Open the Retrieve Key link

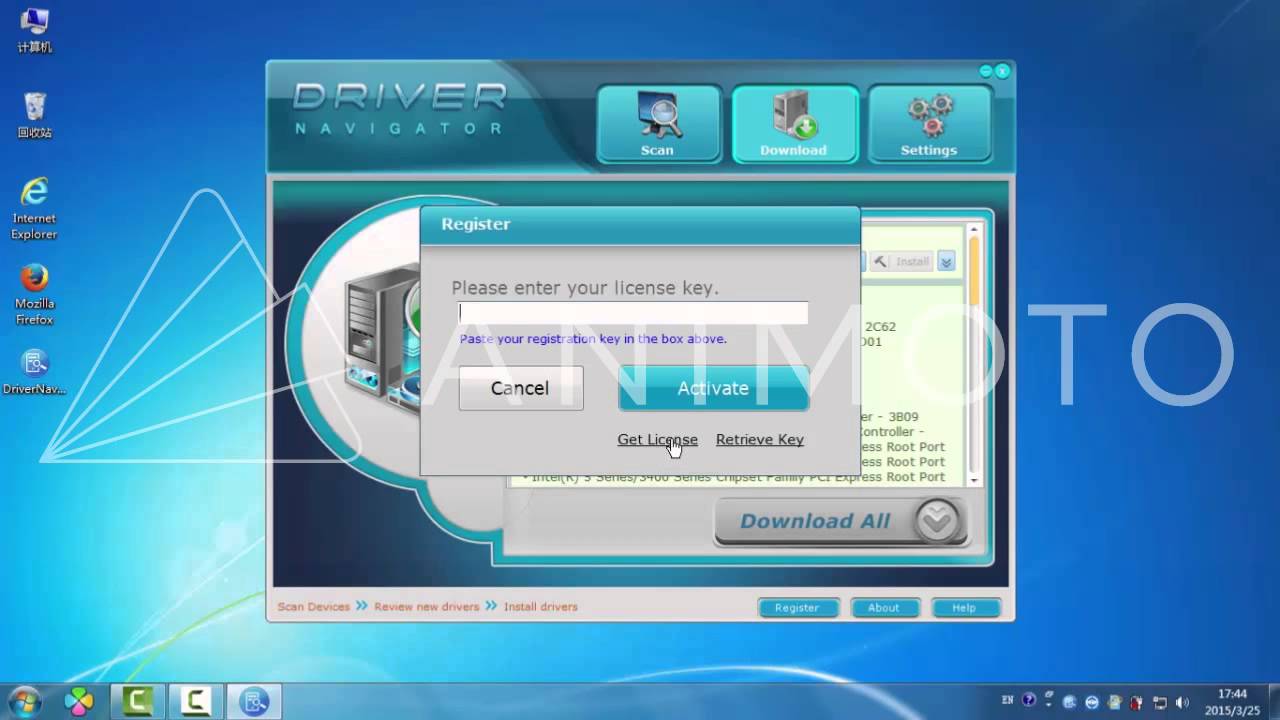coord(760,439)
